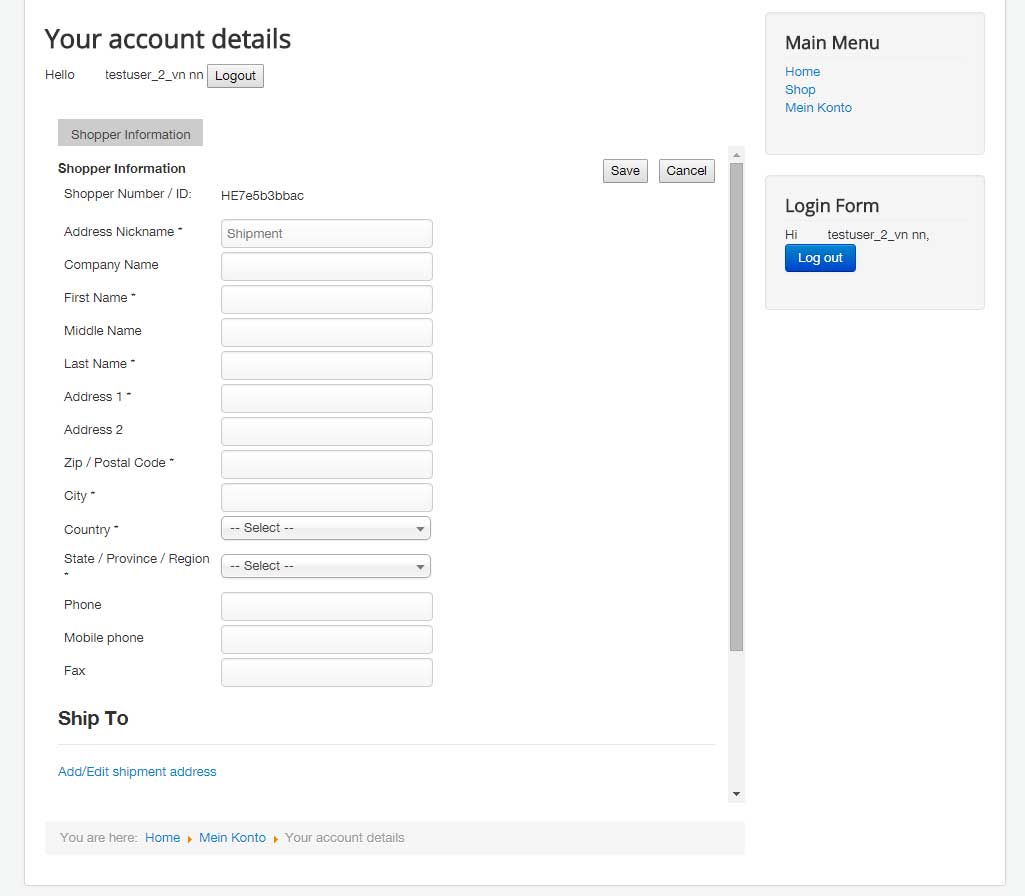Select the First Name text box
The image size is (1025, 896).
tap(326, 300)
